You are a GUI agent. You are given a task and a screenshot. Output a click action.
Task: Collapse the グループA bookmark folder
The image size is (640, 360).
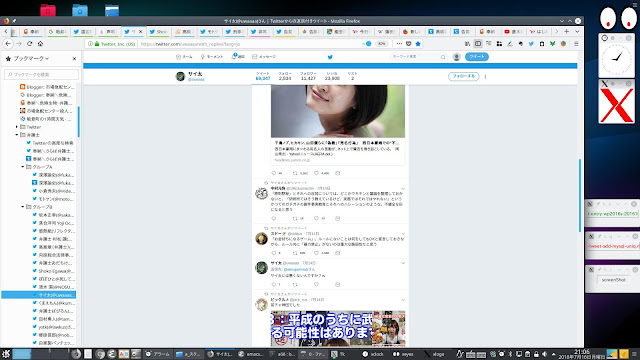[x=23, y=167]
